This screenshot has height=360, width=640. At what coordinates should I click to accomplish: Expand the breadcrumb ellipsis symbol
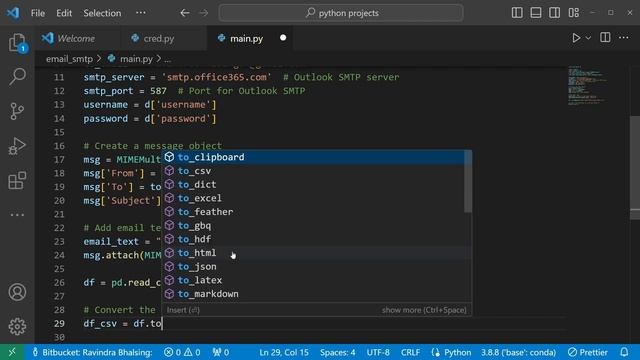coord(168,60)
